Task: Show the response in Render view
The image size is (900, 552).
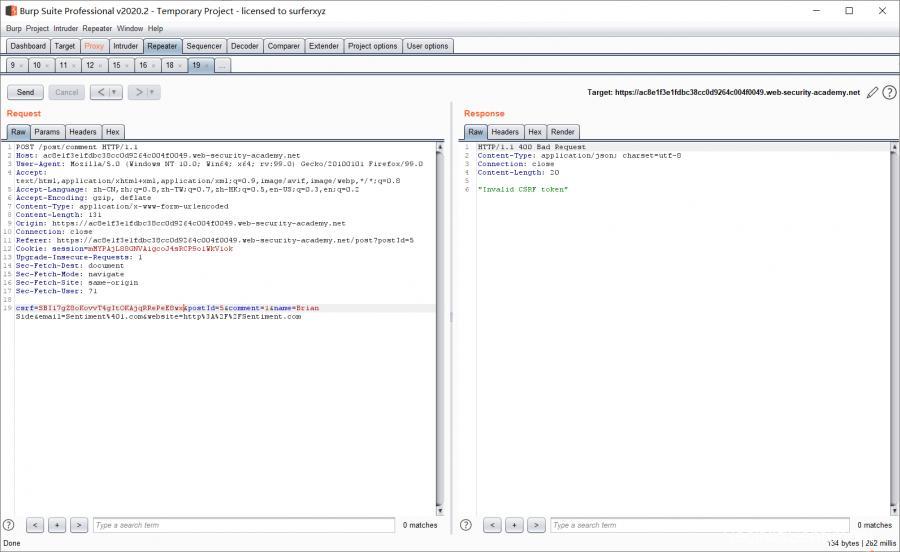Action: (x=562, y=132)
